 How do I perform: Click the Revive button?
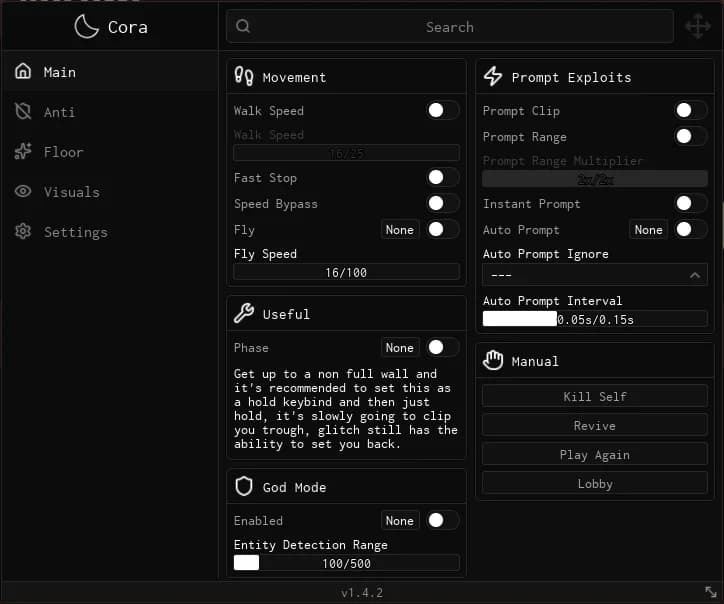(595, 425)
